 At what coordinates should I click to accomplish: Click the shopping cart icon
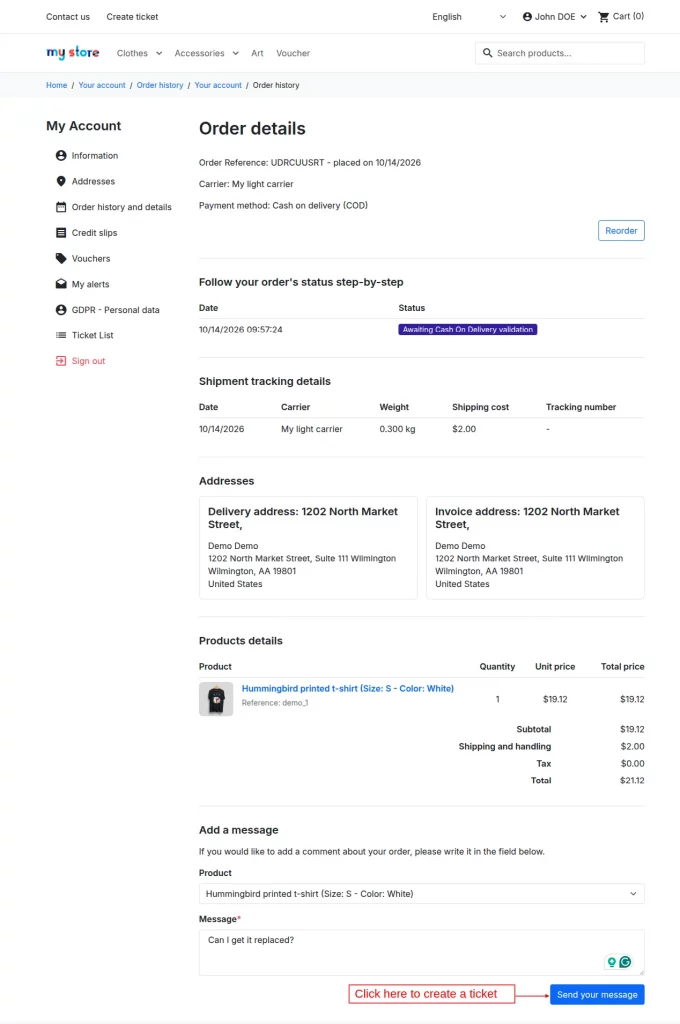click(x=604, y=17)
